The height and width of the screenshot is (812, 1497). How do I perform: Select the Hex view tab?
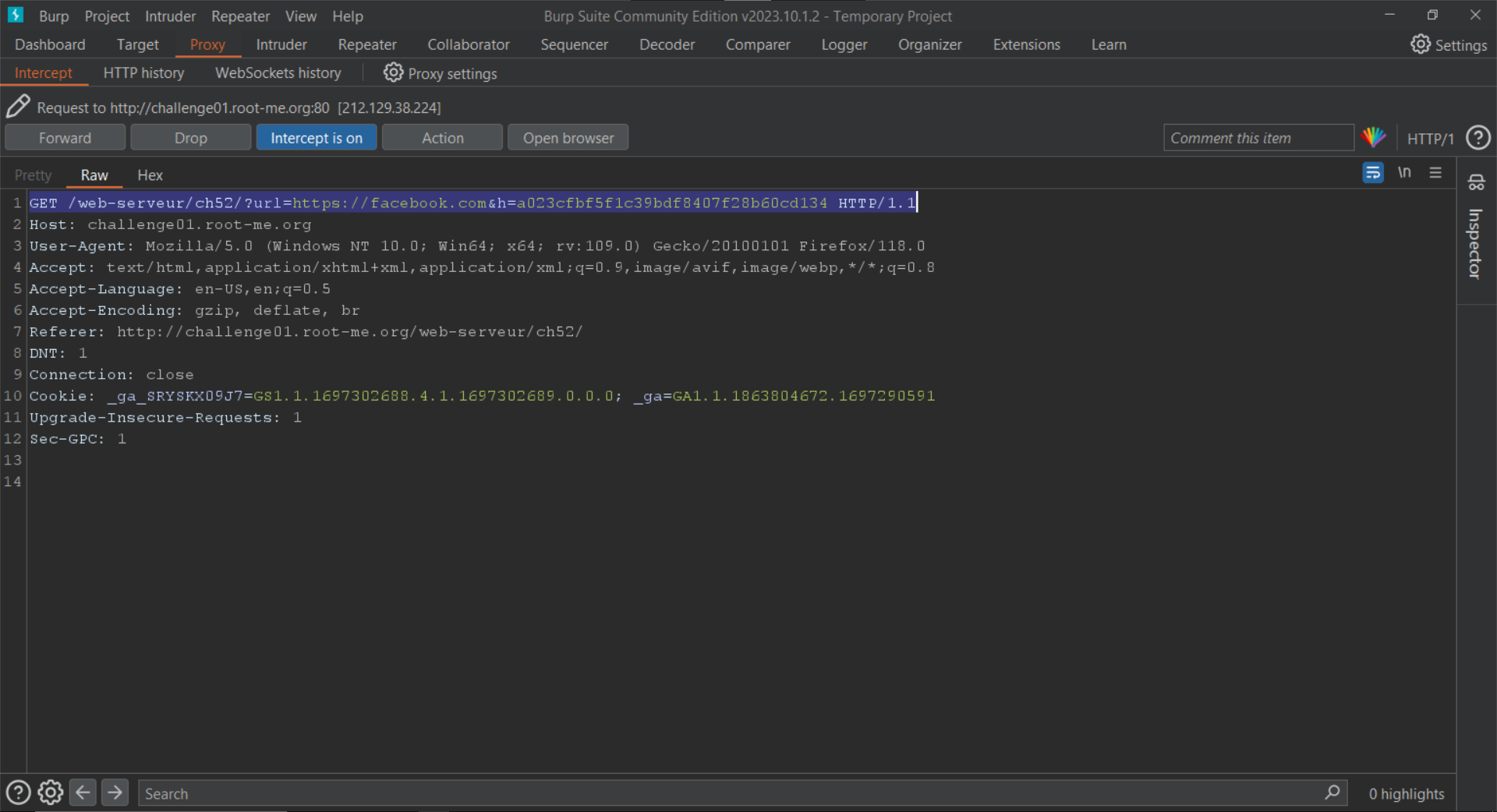tap(150, 175)
